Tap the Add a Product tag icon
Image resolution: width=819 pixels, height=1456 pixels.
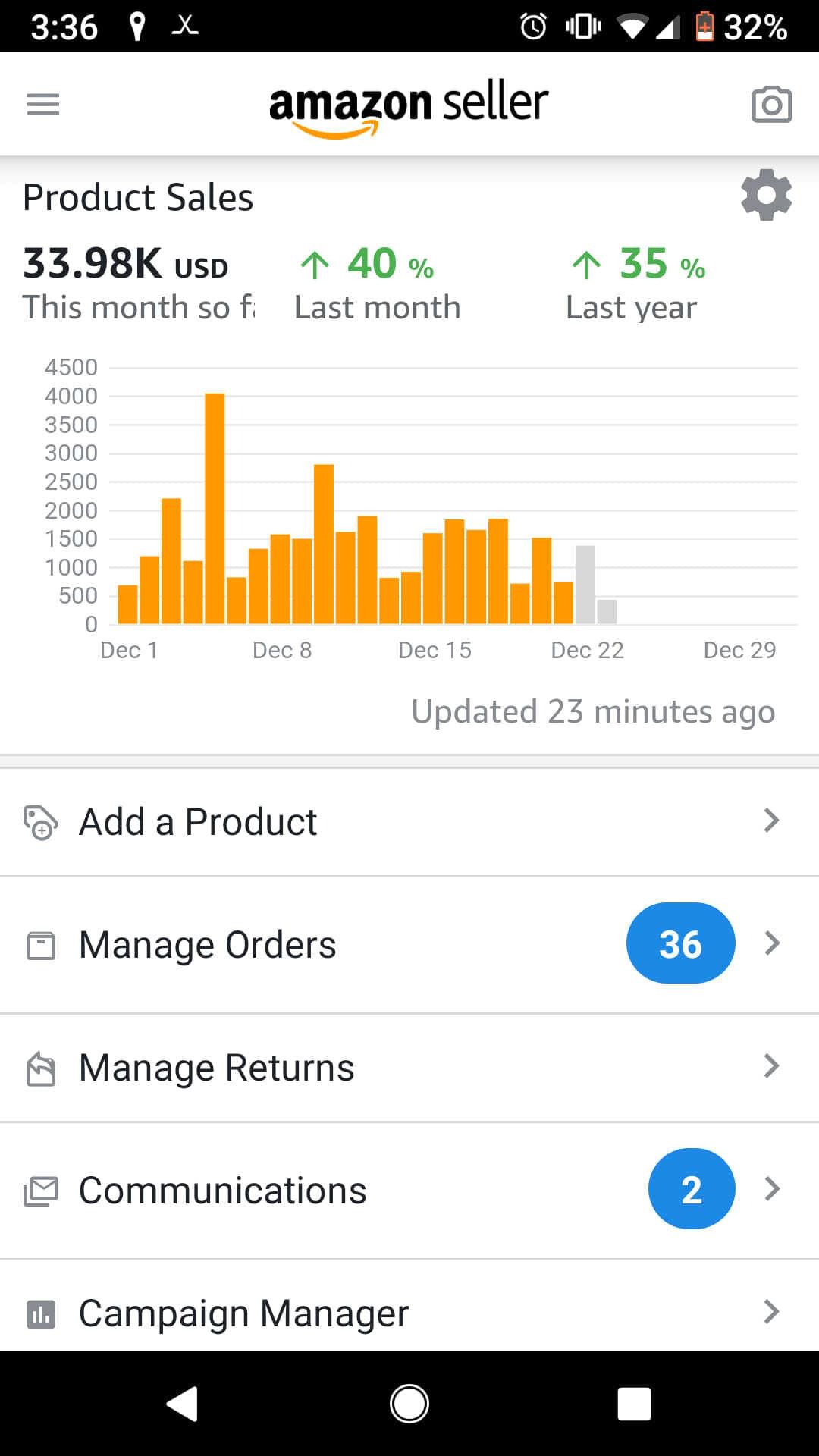click(40, 823)
